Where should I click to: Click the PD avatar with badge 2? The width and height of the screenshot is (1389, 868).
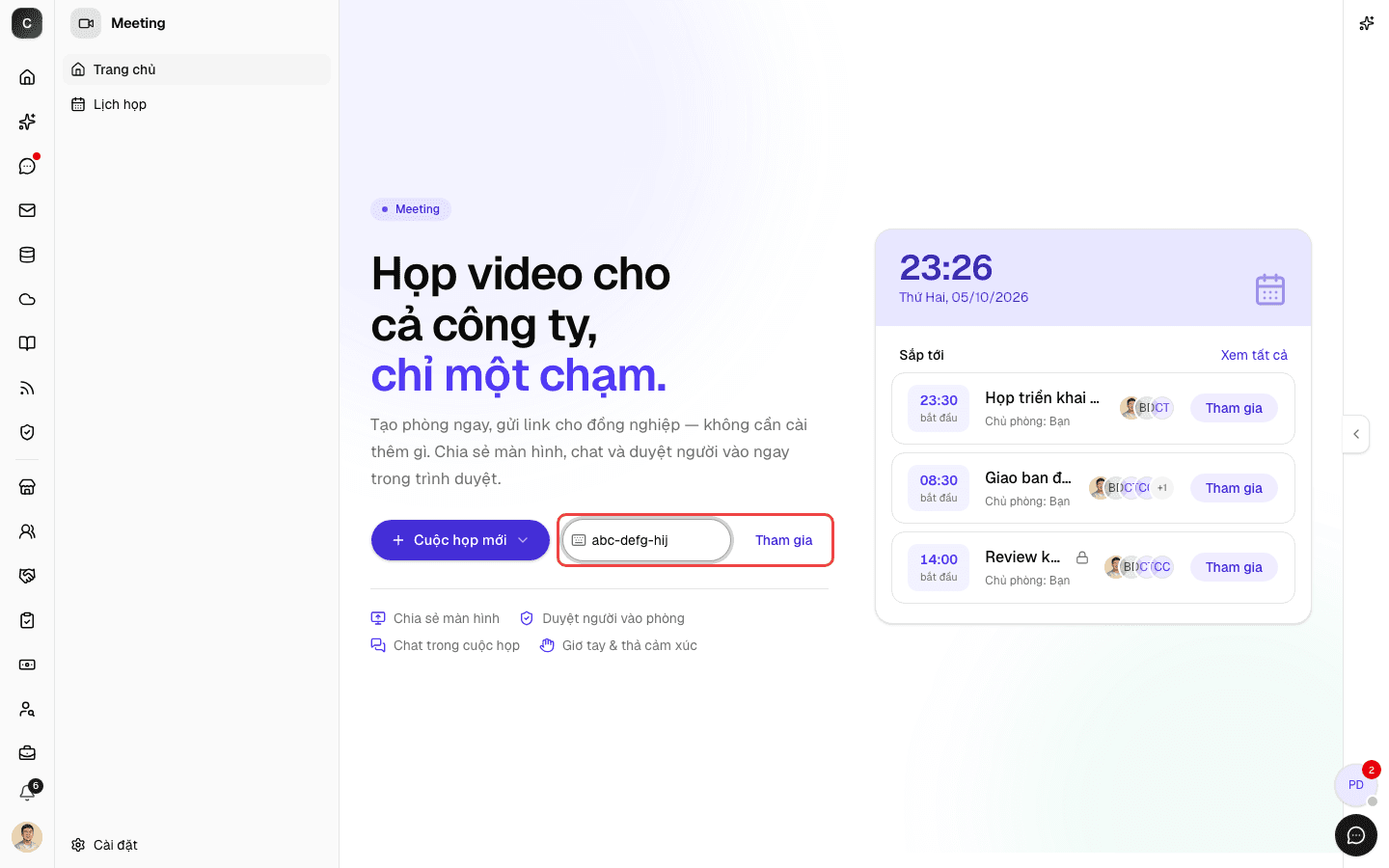[x=1356, y=784]
